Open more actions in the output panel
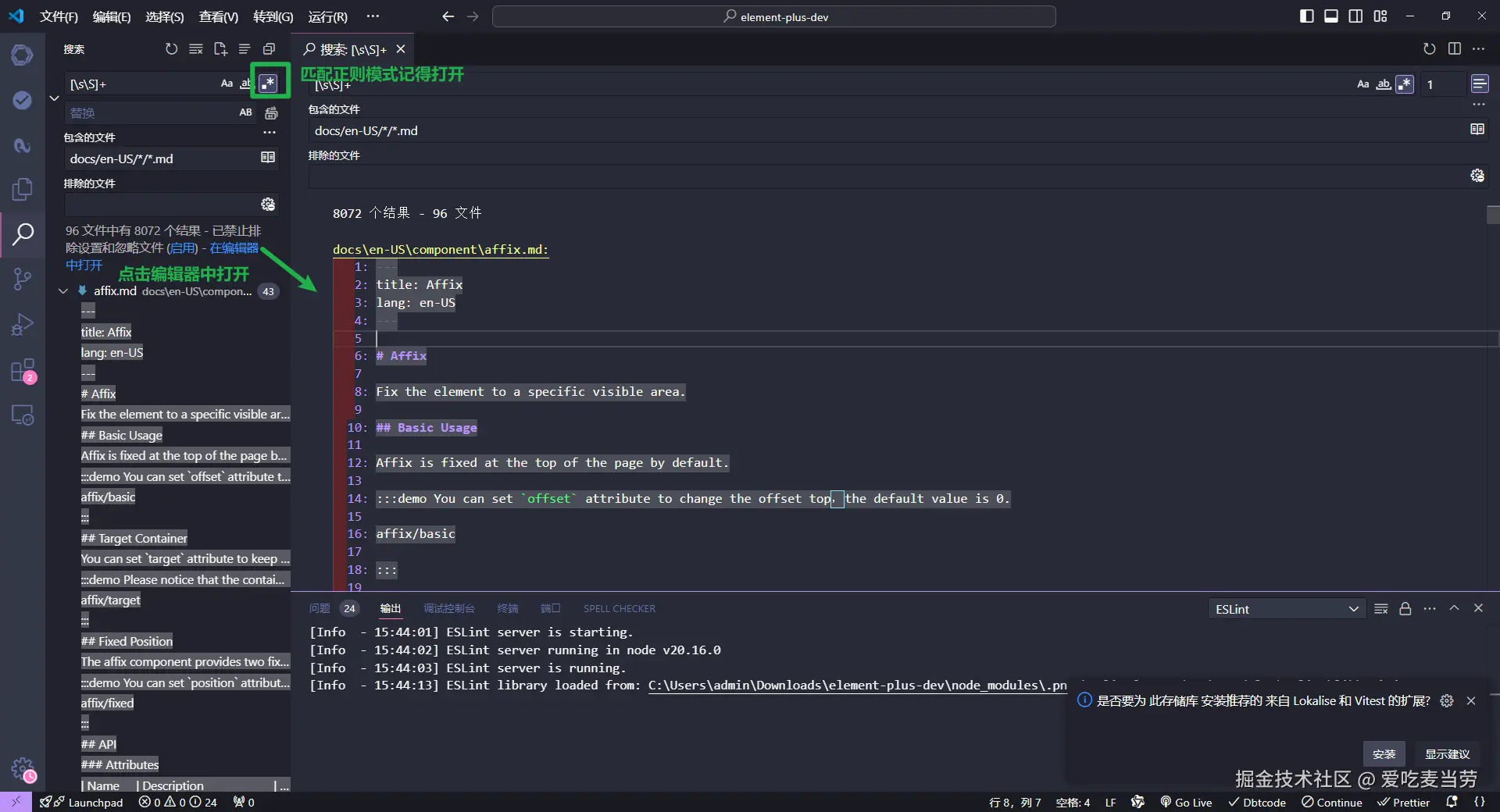Image resolution: width=1500 pixels, height=812 pixels. [x=1430, y=609]
